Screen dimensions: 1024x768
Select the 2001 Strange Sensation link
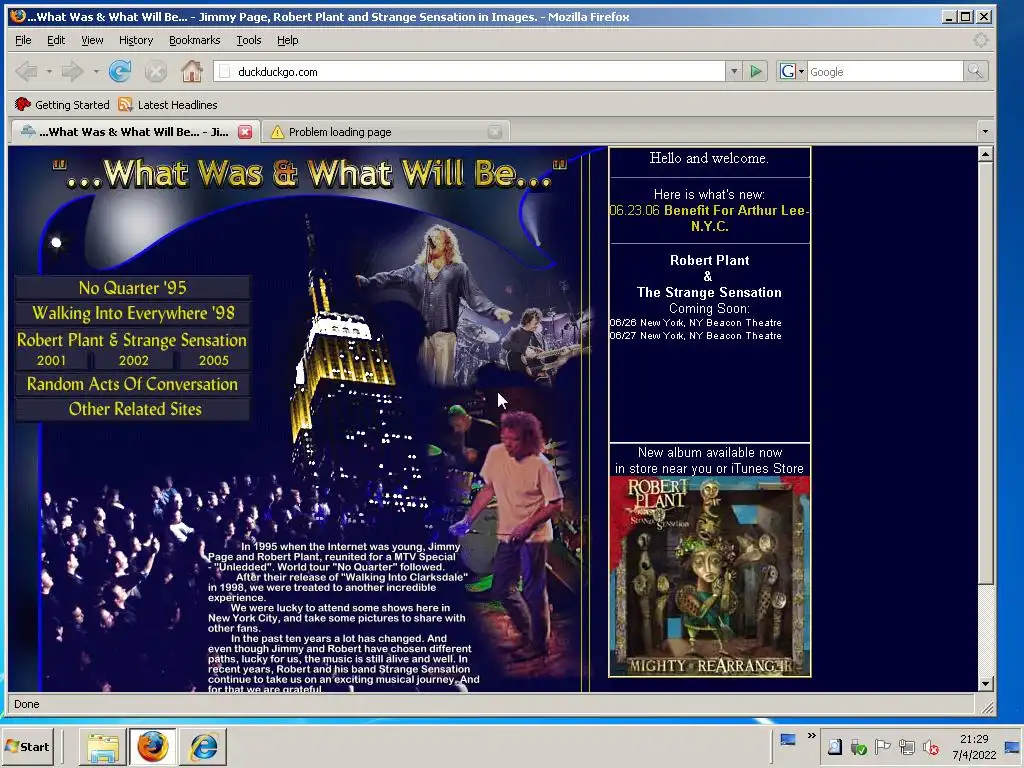click(51, 360)
